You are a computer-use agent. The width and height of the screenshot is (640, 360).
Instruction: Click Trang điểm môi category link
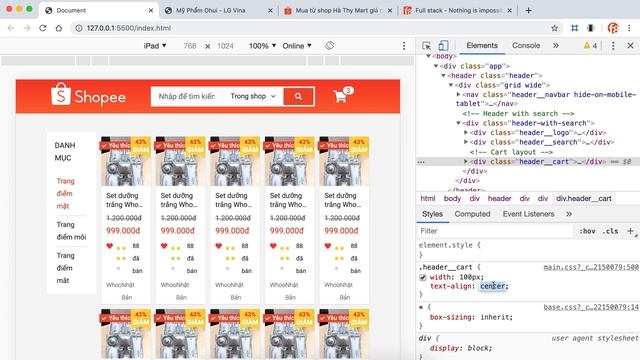(x=71, y=231)
